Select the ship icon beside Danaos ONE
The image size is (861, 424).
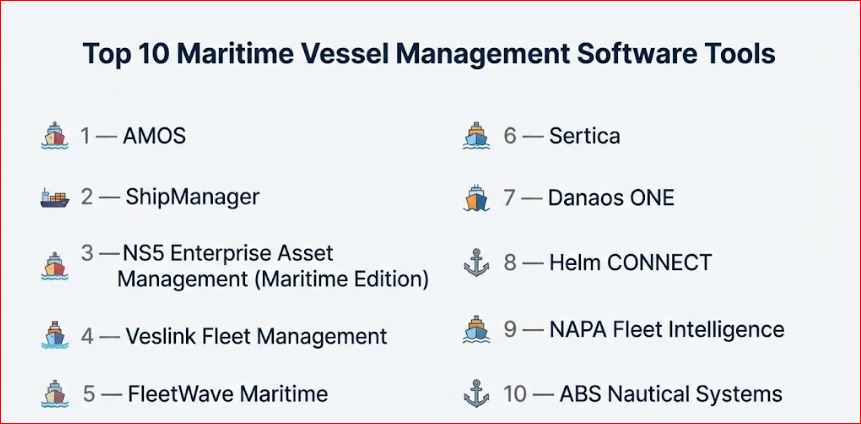476,198
